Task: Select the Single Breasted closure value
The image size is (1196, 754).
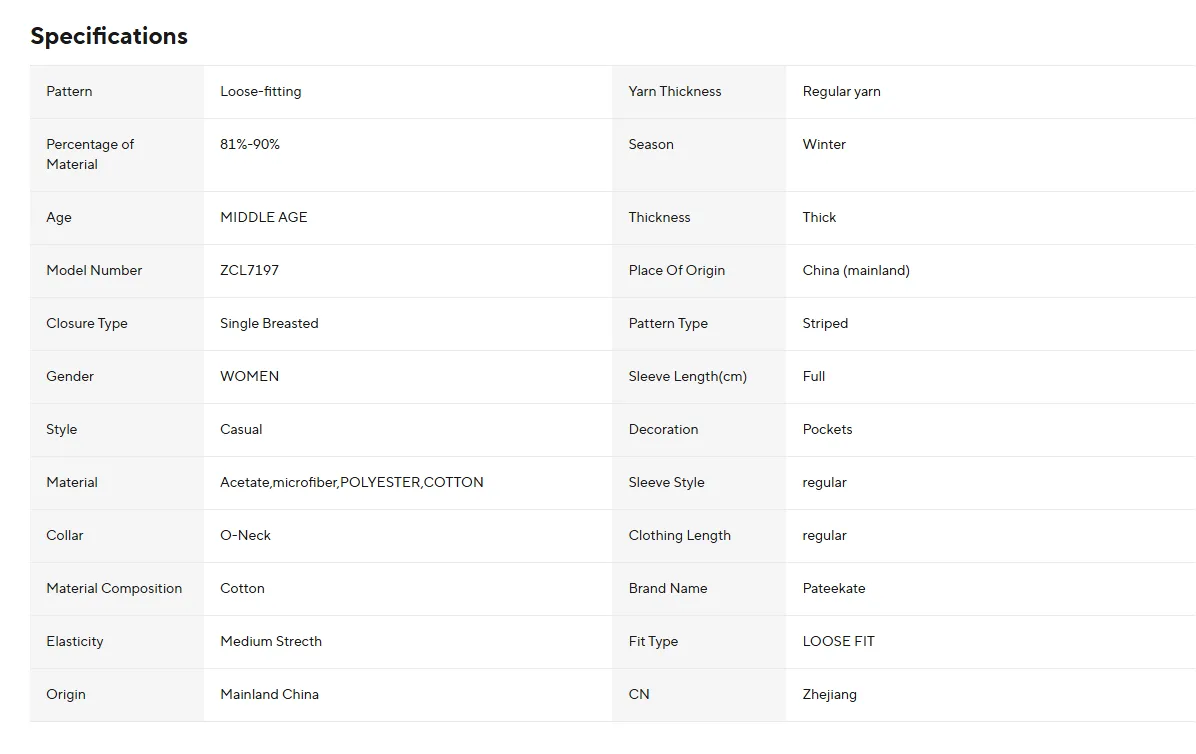Action: click(x=269, y=323)
